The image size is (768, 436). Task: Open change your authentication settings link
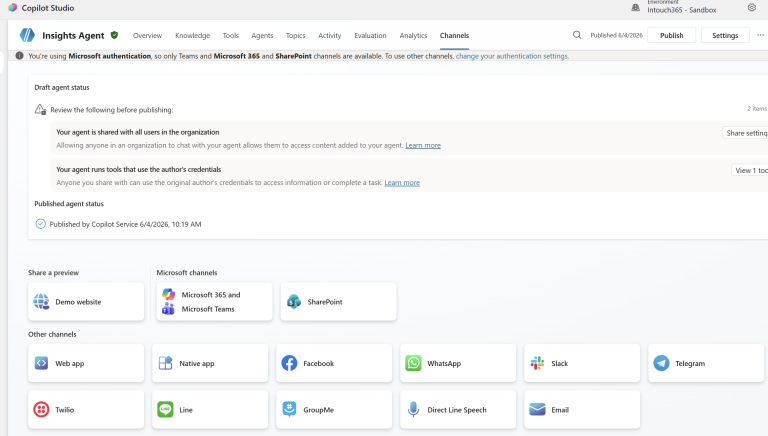512,56
